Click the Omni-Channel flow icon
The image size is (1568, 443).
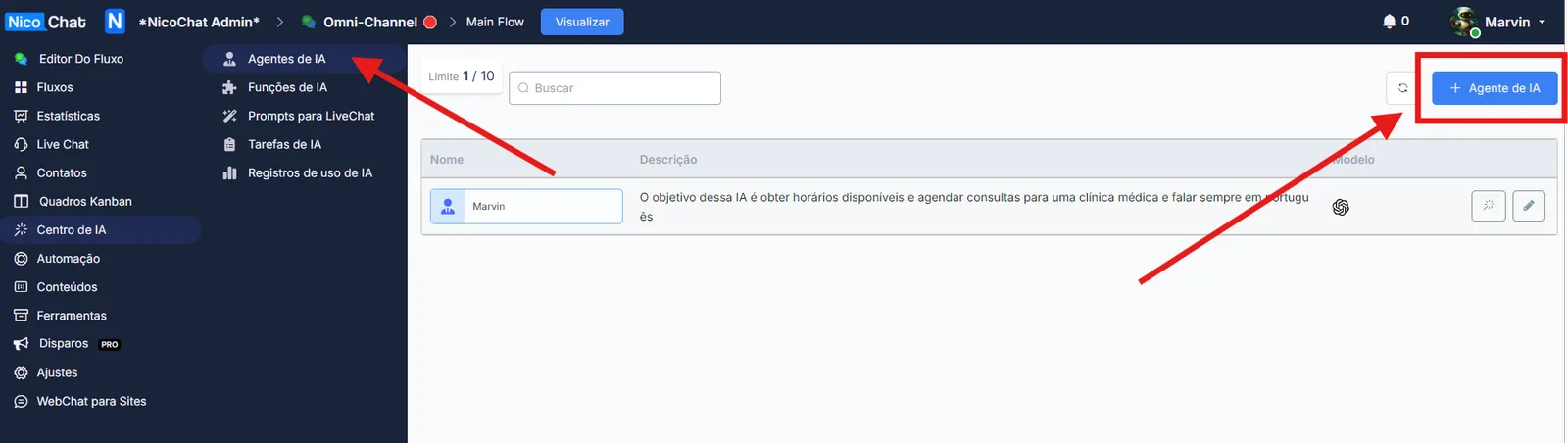[x=309, y=22]
